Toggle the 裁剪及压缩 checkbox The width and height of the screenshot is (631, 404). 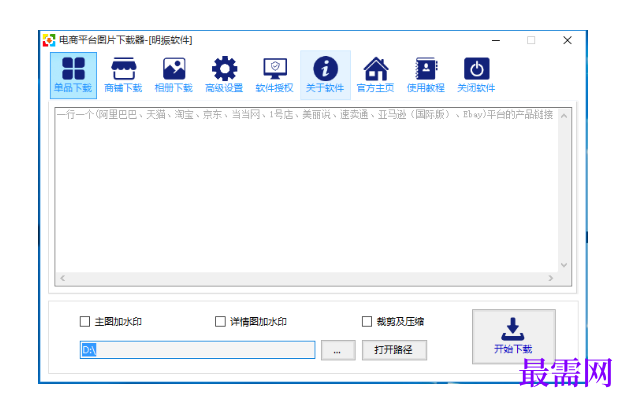[367, 322]
